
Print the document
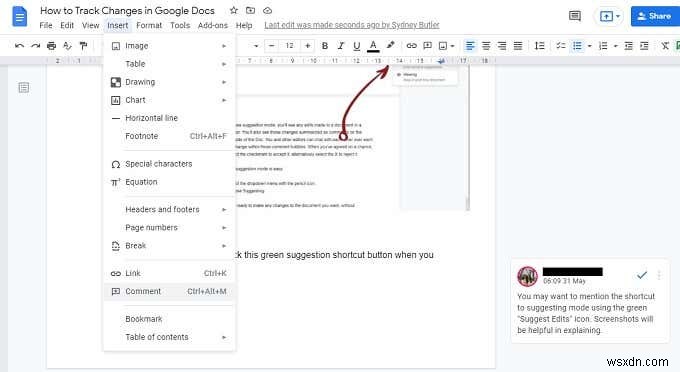pyautogui.click(x=51, y=46)
